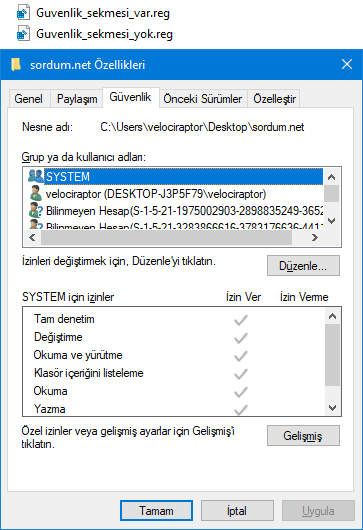
Task: Select the Guvenlik_sekmesi_var.reg file icon
Action: coord(23,13)
